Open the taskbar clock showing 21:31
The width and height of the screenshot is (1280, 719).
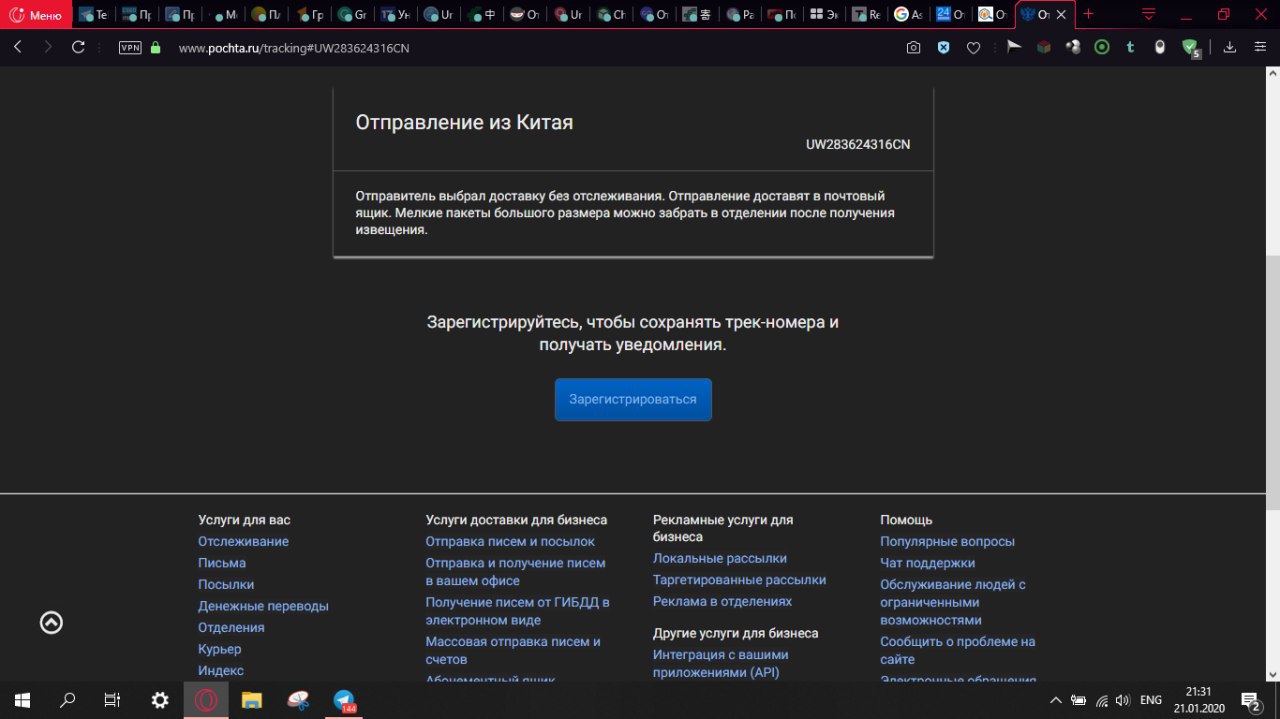click(1199, 700)
